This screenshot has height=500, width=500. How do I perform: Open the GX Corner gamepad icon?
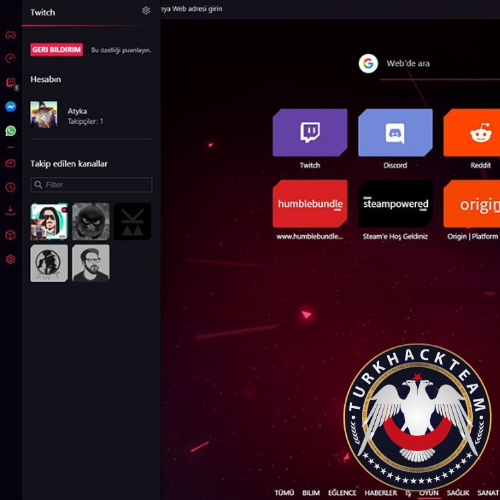click(11, 35)
